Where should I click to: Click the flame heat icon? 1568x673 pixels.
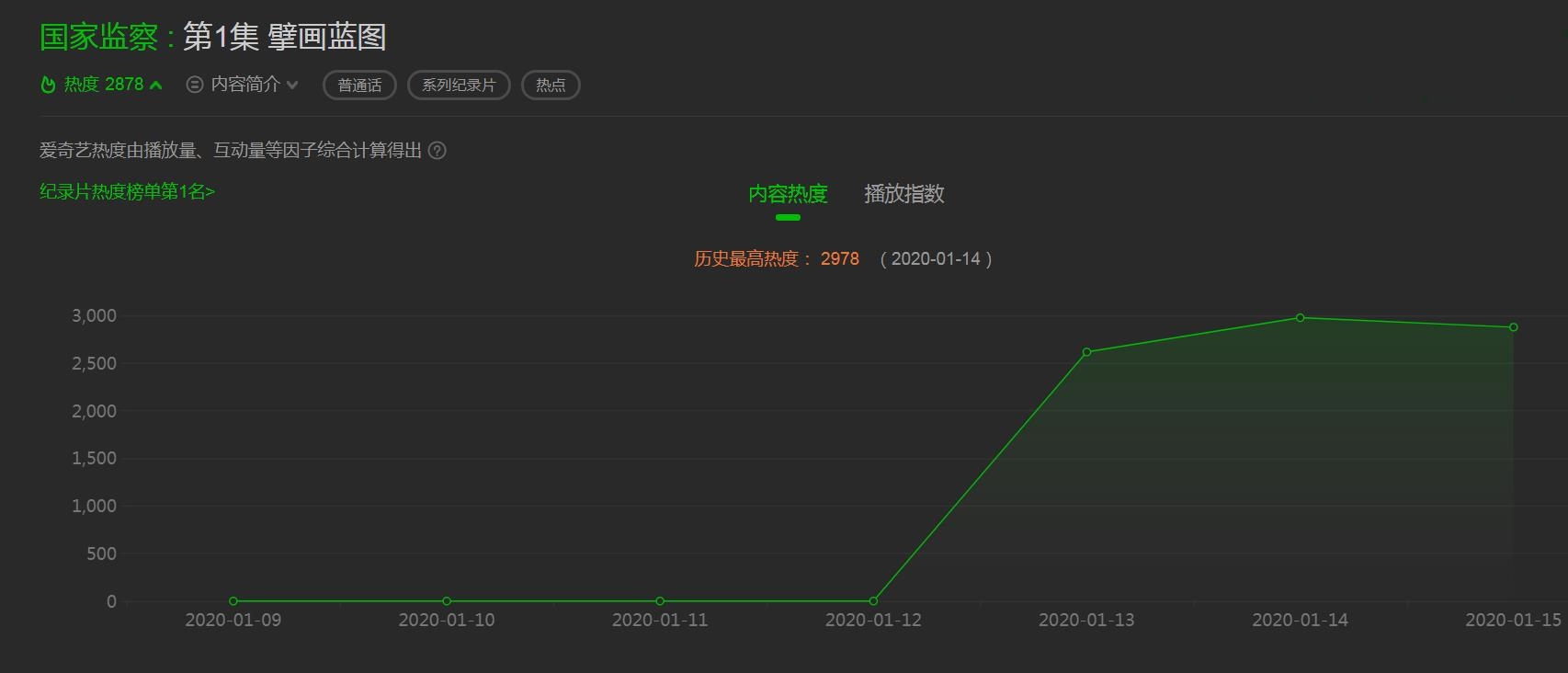[x=49, y=85]
